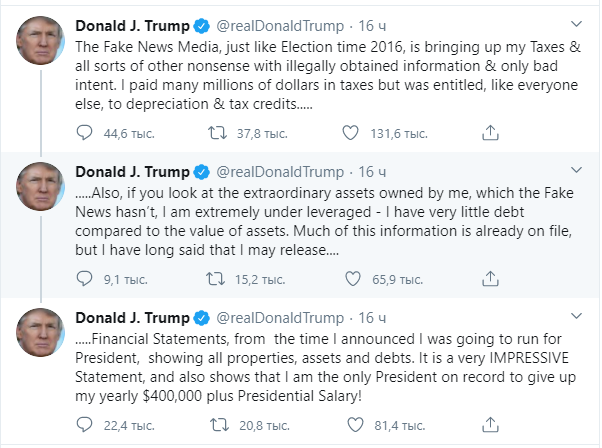Open Donald J. Trump name on first tweet
602x448 pixels.
coord(132,23)
